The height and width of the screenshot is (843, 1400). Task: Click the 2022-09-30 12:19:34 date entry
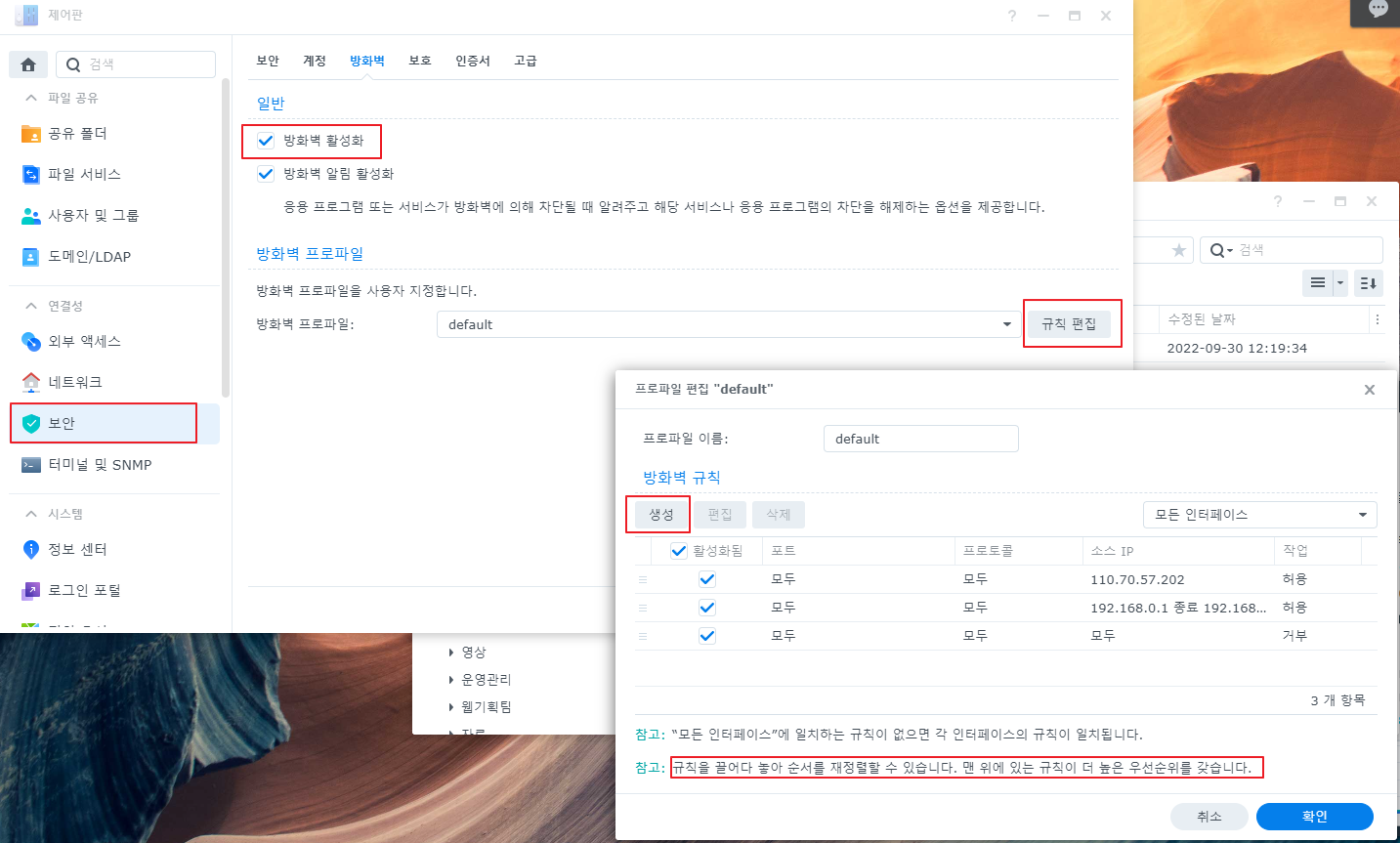1237,348
